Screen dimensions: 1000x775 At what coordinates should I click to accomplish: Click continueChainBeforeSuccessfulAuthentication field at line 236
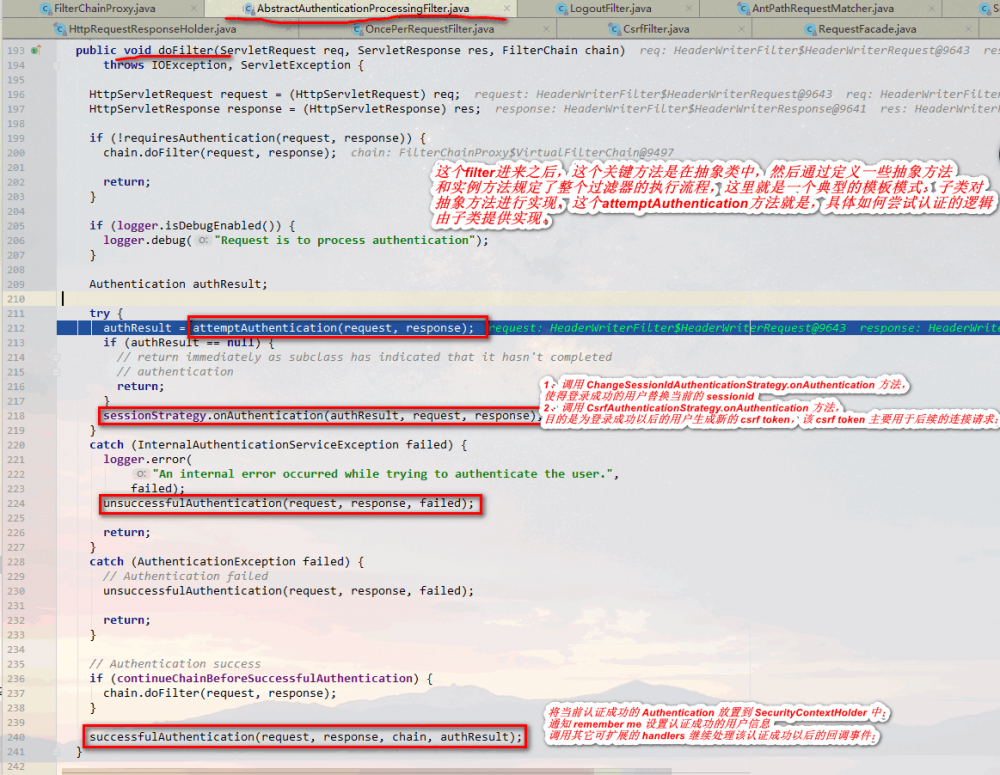point(265,678)
